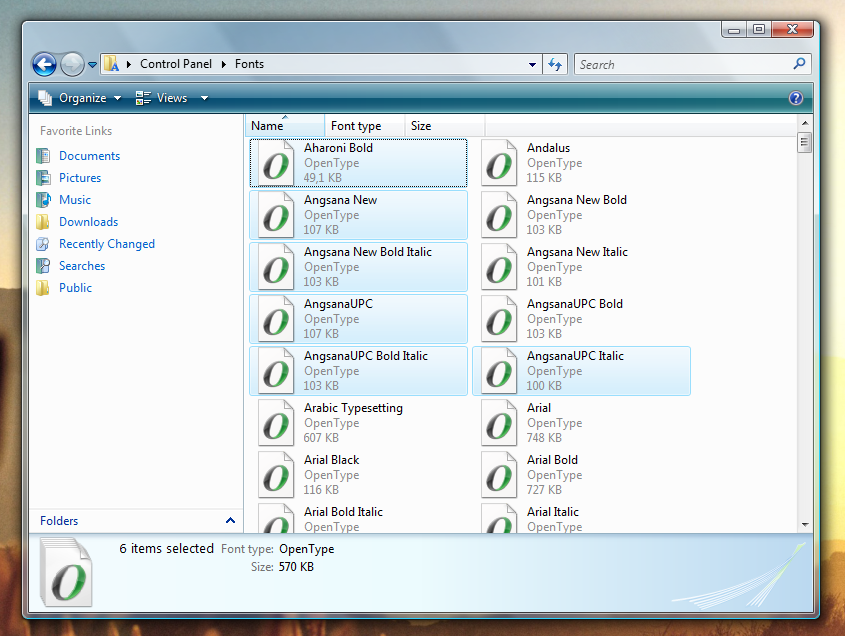Select the Angsana New Italic font icon
This screenshot has height=636, width=845.
(x=499, y=267)
